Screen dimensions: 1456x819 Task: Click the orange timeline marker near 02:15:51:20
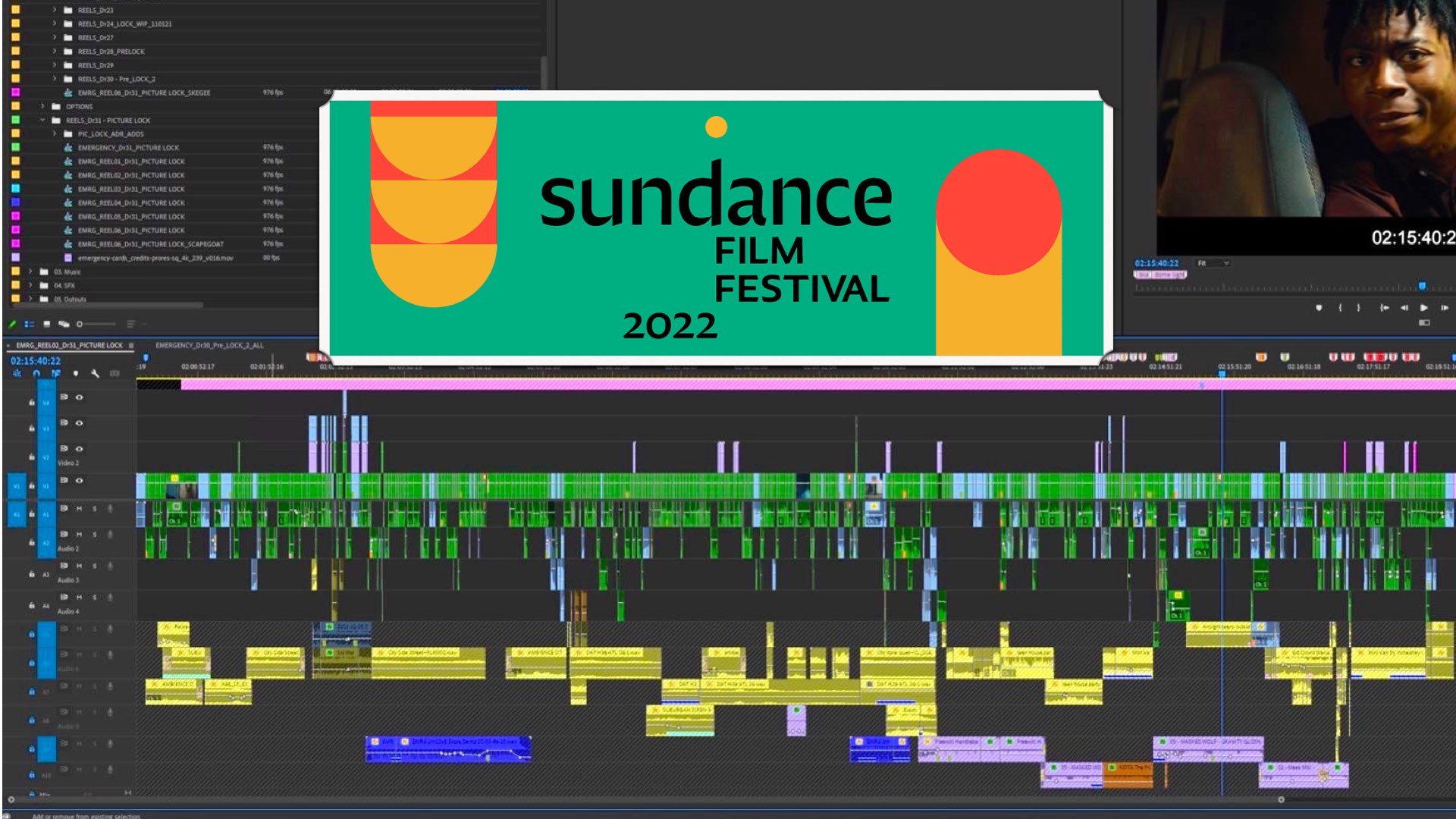point(1261,356)
